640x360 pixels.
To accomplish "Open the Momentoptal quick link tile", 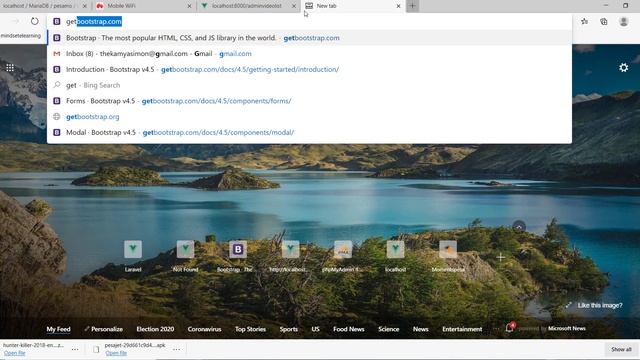I will [448, 249].
